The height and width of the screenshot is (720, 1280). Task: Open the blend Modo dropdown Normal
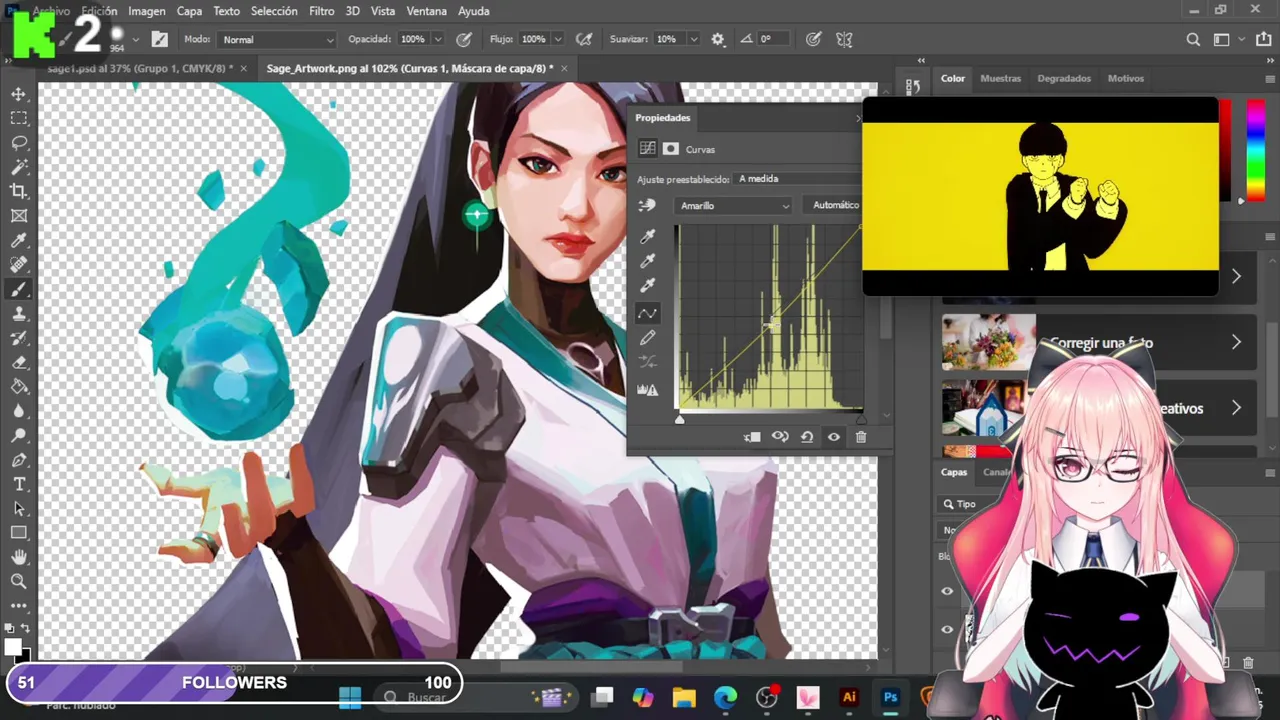[x=277, y=39]
